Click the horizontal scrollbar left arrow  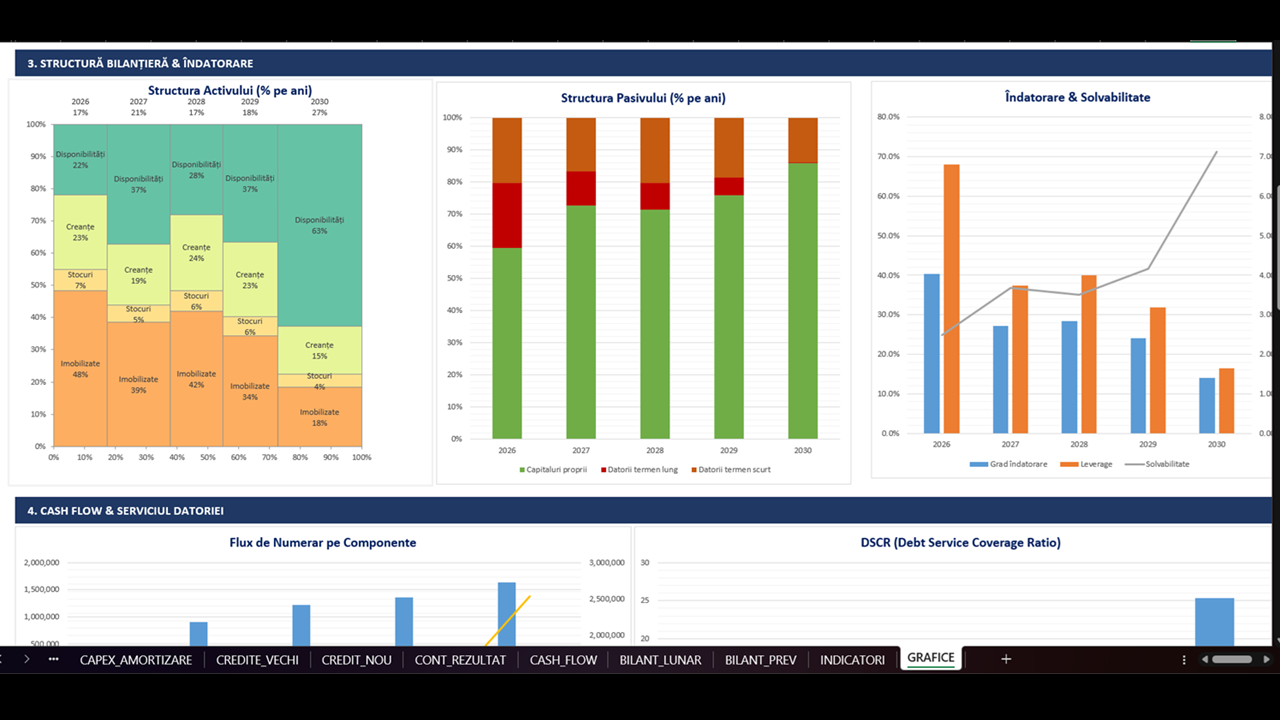click(x=1204, y=660)
